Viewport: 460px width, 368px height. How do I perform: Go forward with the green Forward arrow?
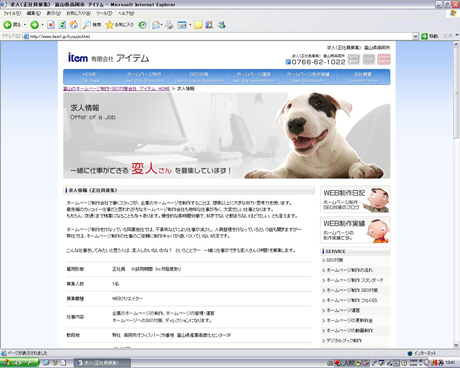34,25
